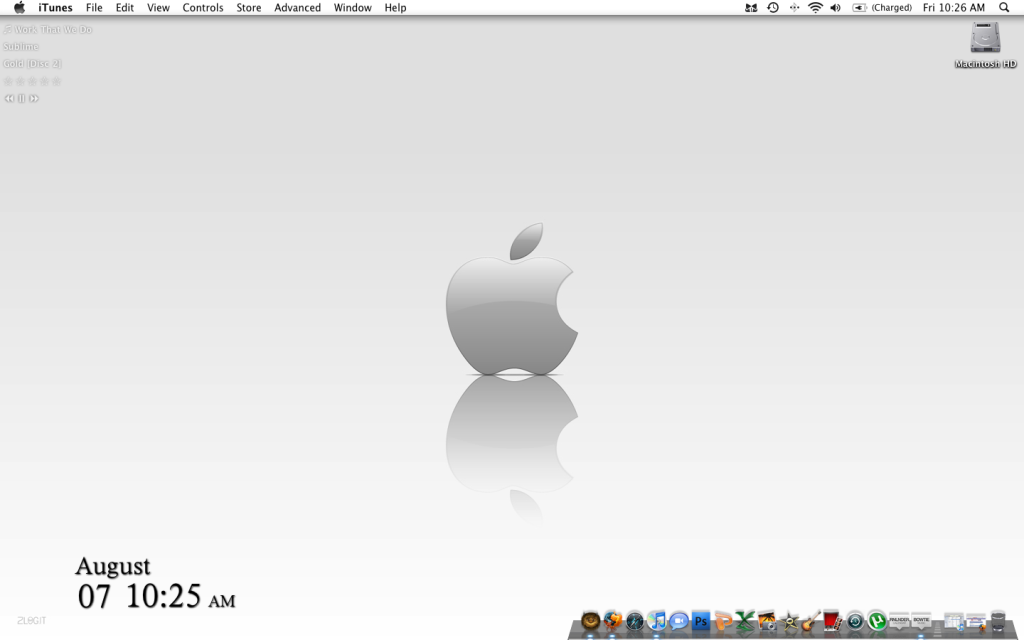Click the battery status icon
Viewport: 1024px width, 640px height.
click(x=859, y=8)
